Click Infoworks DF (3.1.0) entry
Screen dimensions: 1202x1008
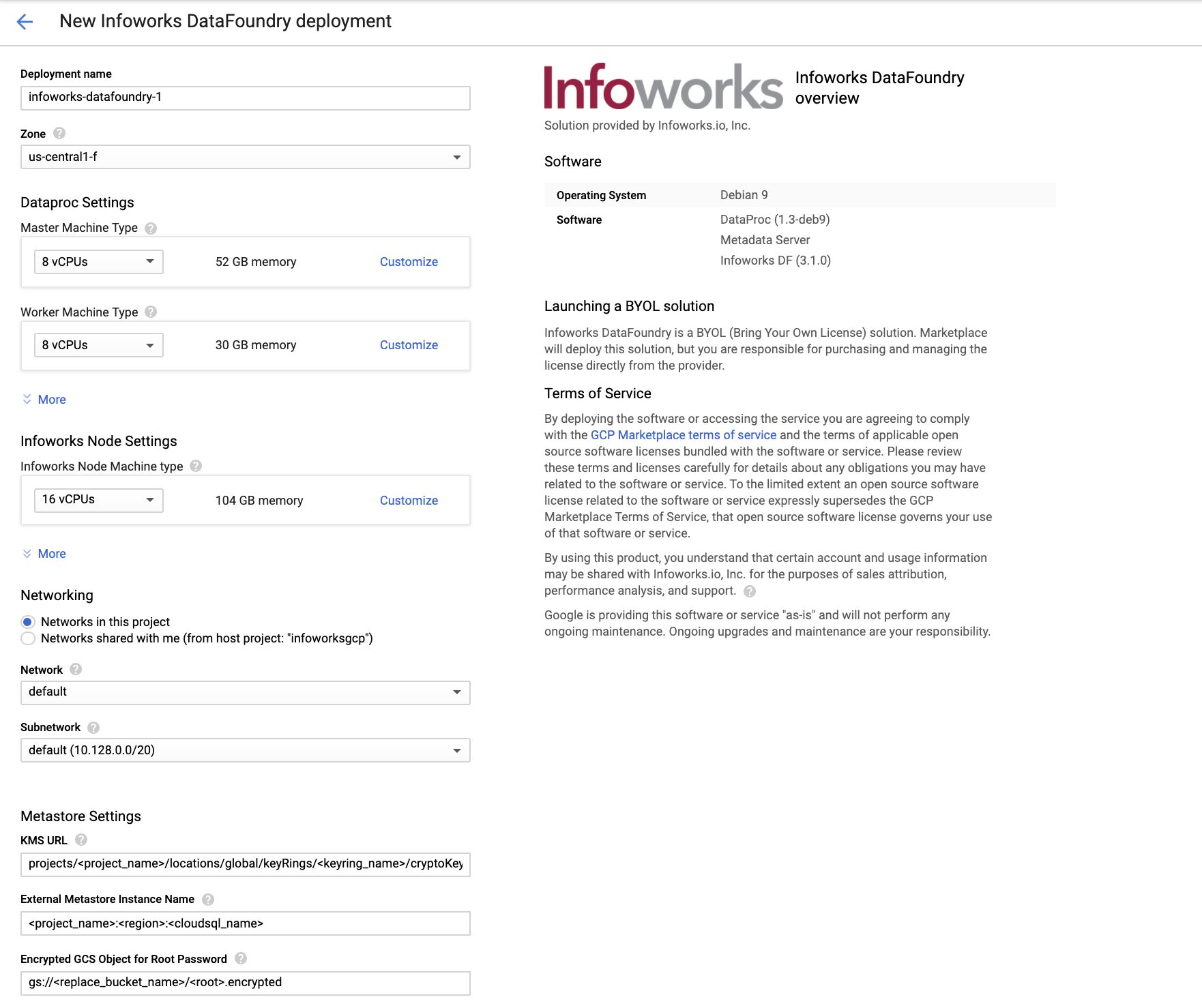pyautogui.click(x=776, y=261)
